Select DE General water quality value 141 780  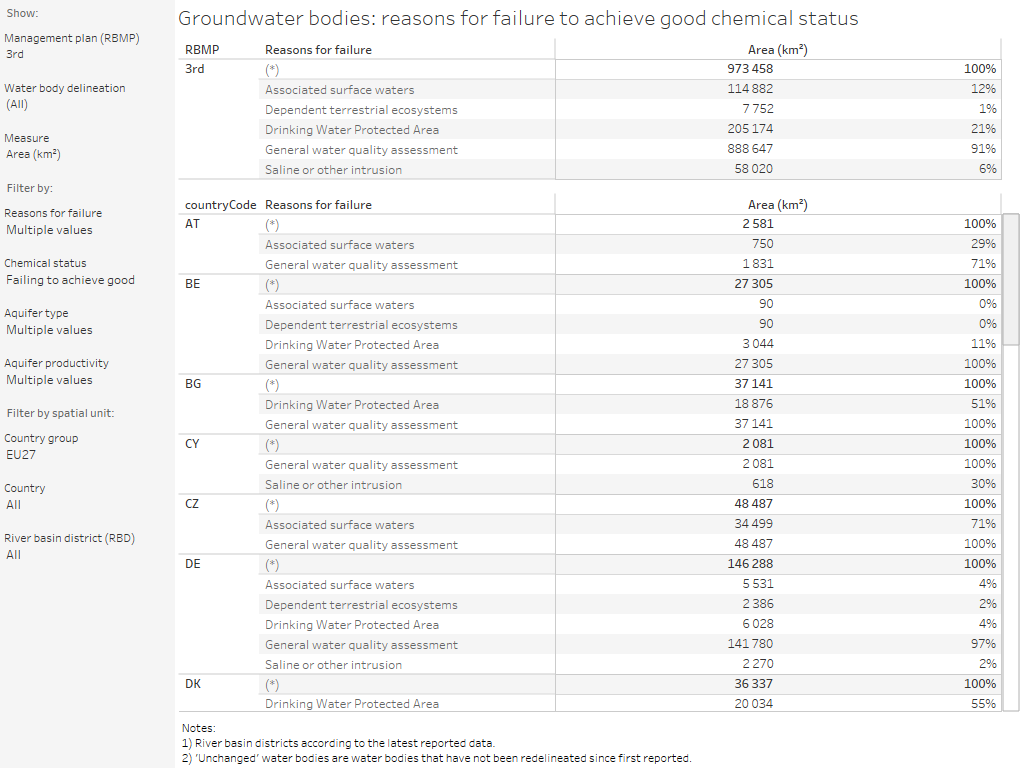coord(750,644)
